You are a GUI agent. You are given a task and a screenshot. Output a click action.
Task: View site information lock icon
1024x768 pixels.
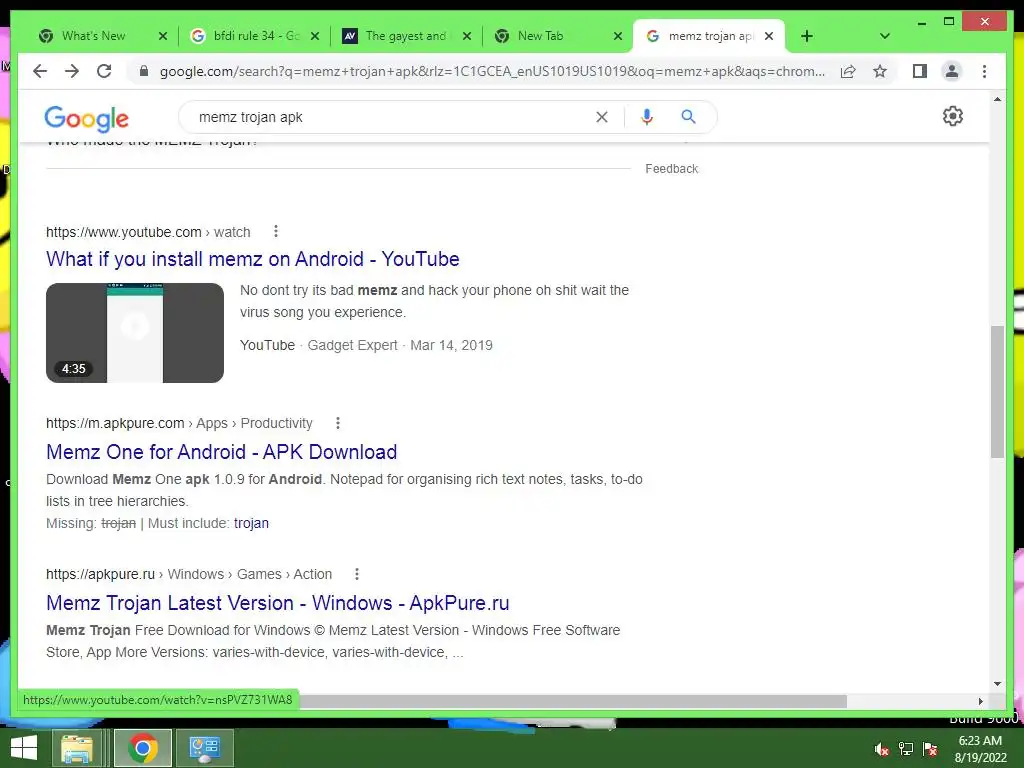pyautogui.click(x=144, y=71)
